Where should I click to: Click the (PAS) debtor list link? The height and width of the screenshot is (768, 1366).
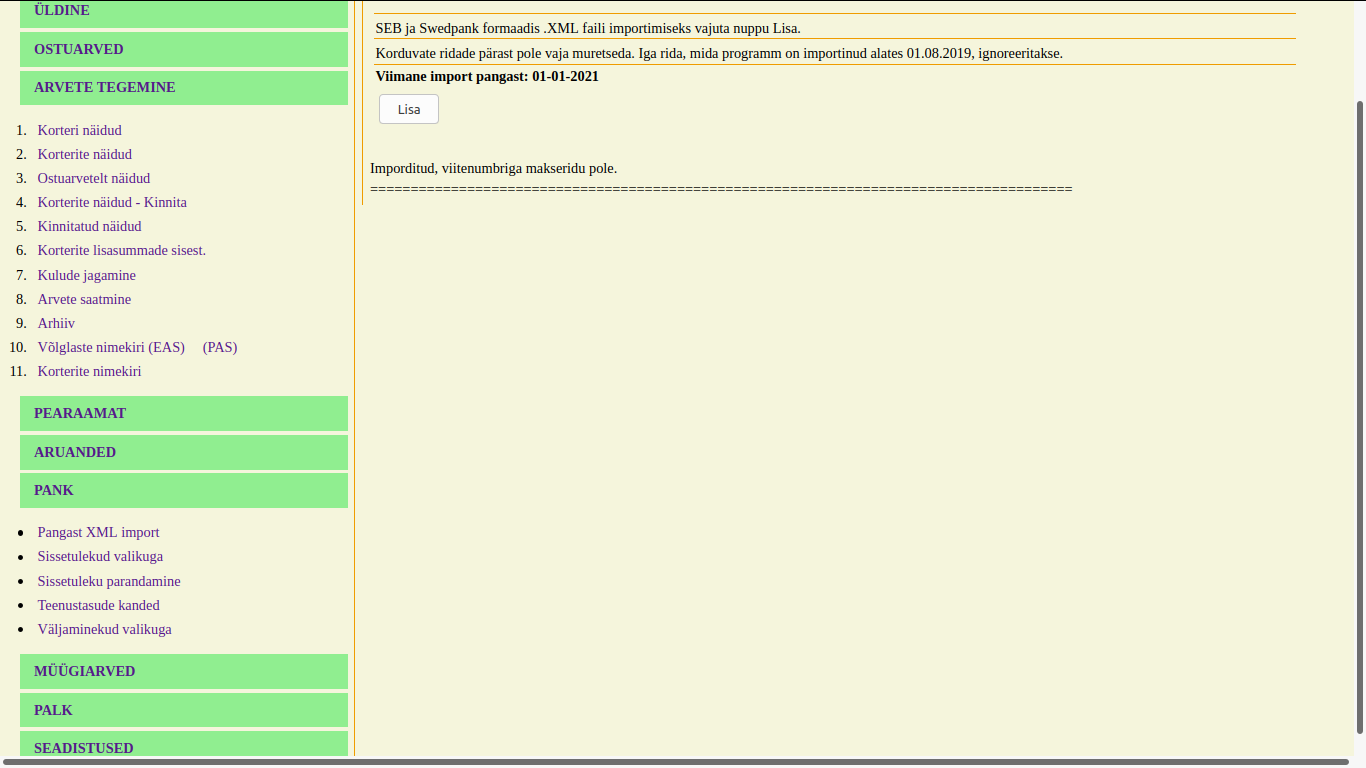tap(220, 347)
